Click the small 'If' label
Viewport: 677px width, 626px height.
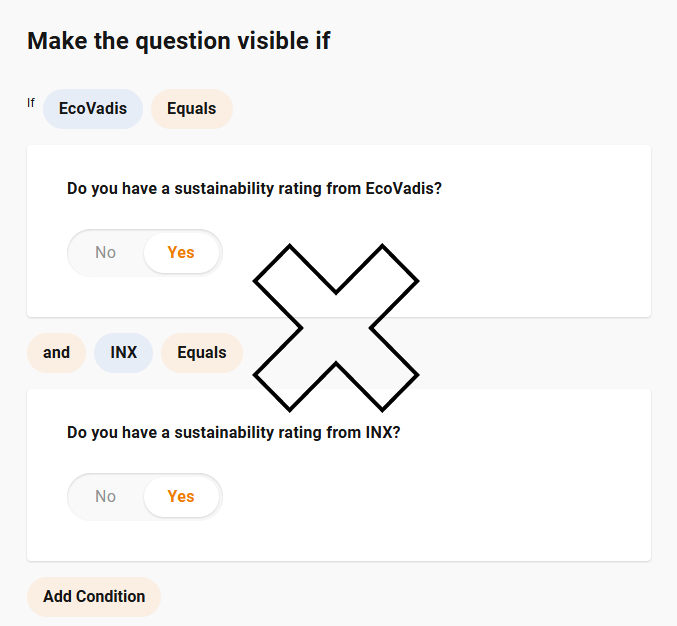(x=31, y=103)
